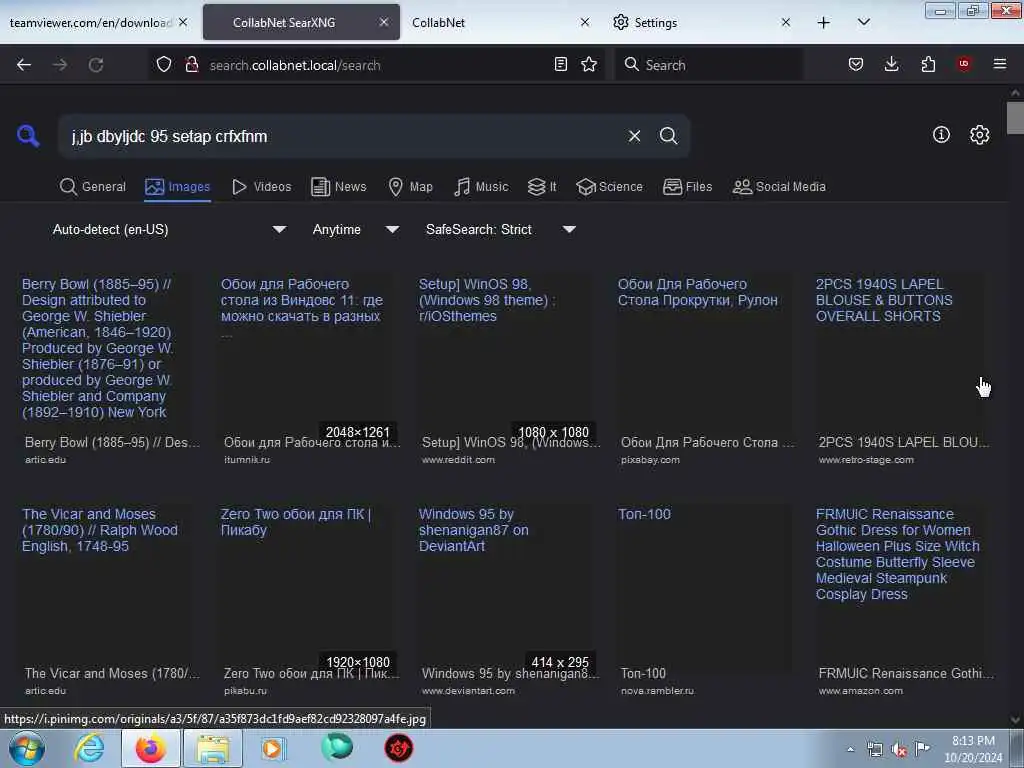
Task: Show hidden tray icons arrow
Action: pos(850,749)
